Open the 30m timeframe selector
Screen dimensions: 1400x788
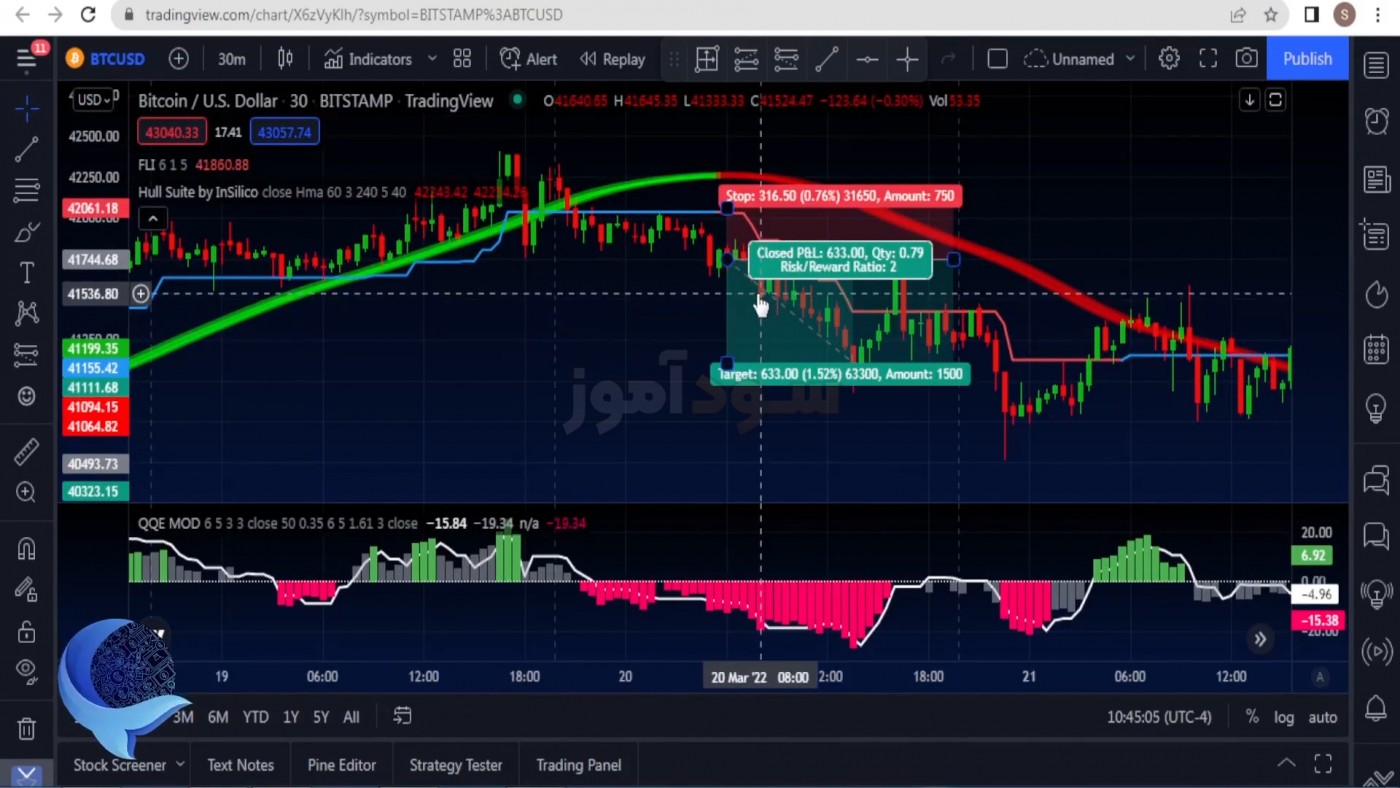(x=231, y=59)
